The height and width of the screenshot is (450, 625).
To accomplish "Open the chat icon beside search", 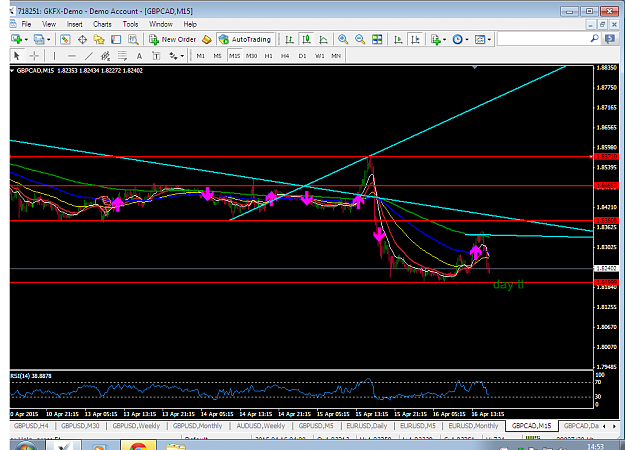I will pyautogui.click(x=610, y=39).
